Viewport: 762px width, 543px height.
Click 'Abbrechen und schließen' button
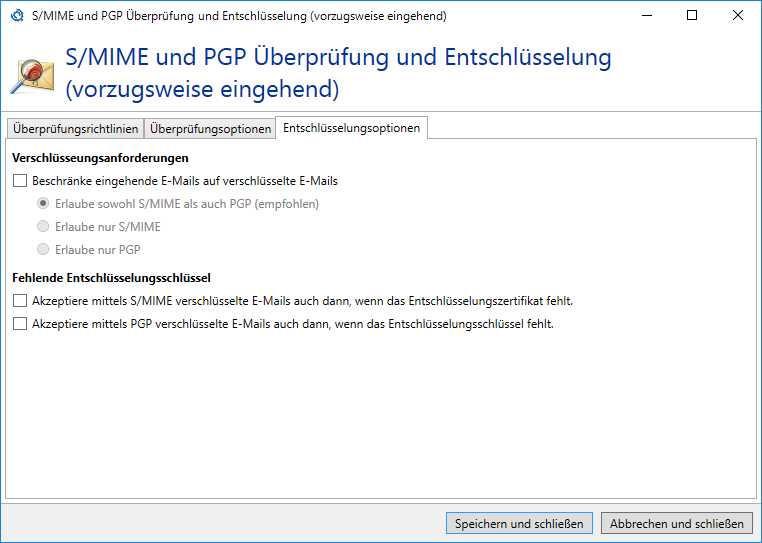[x=676, y=524]
